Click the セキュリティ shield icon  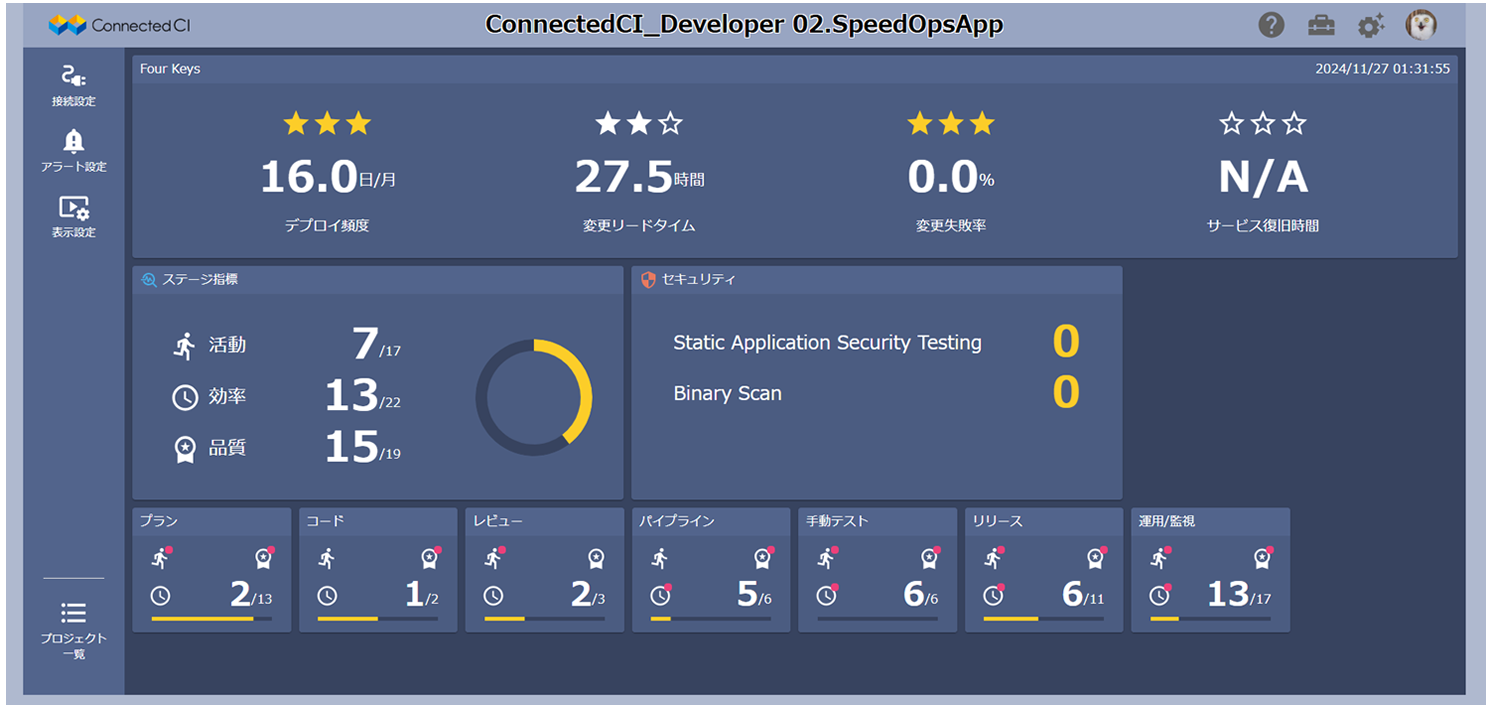click(x=648, y=280)
